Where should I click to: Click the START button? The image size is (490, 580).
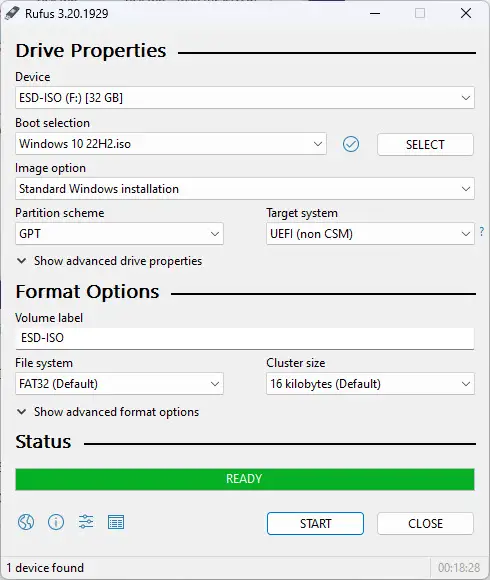(x=315, y=523)
